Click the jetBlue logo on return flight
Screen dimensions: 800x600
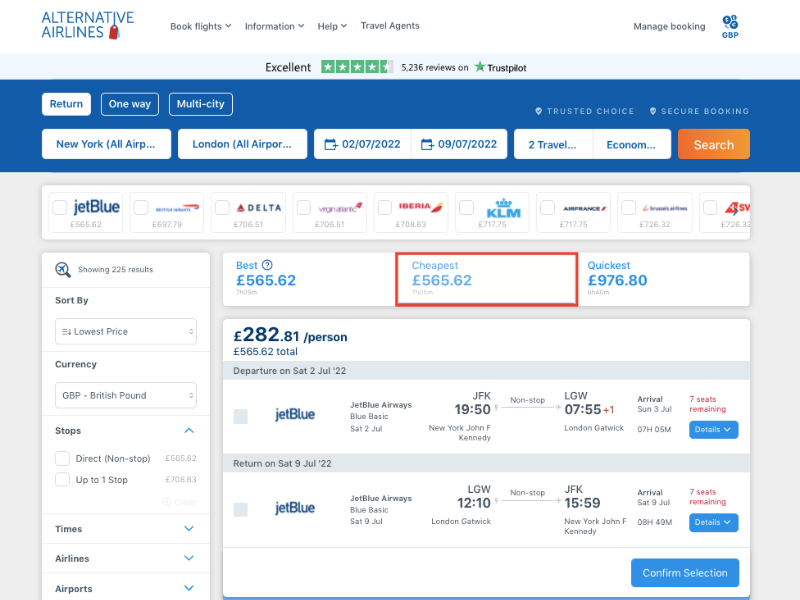295,508
